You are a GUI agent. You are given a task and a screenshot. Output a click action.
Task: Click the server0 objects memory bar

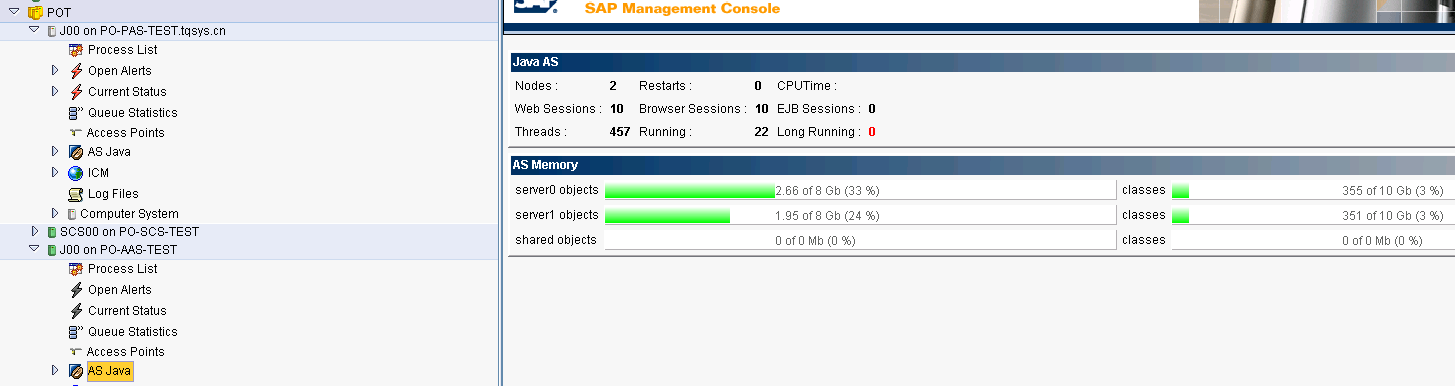coord(860,190)
